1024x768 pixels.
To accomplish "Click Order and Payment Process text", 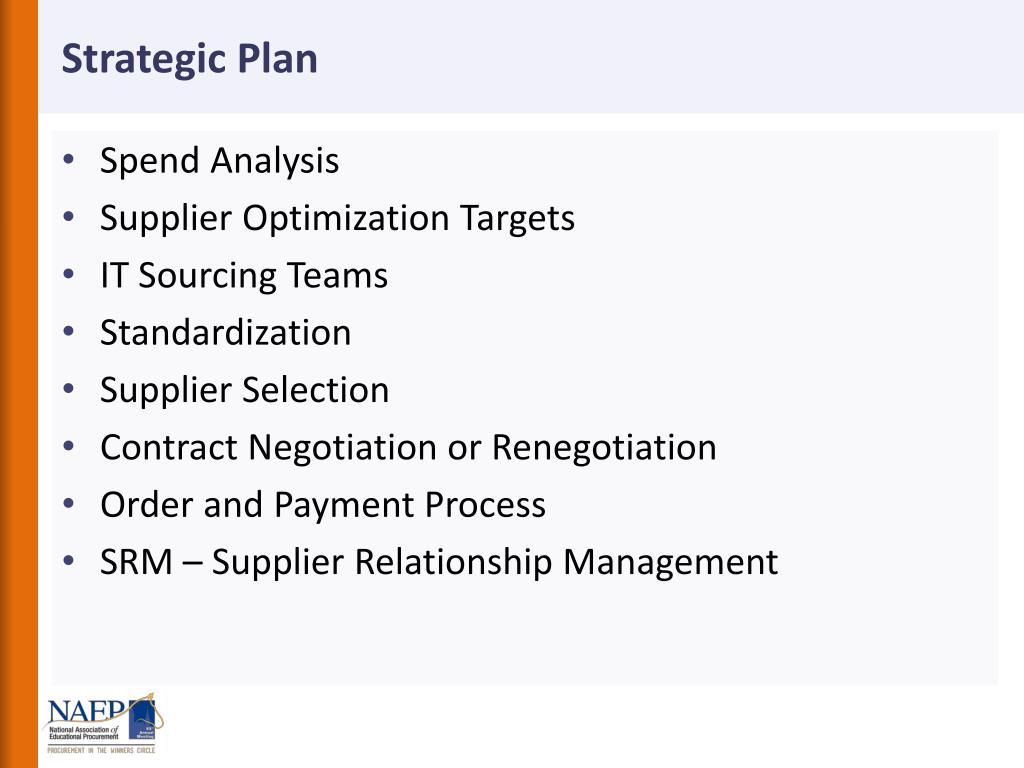I will pyautogui.click(x=323, y=505).
